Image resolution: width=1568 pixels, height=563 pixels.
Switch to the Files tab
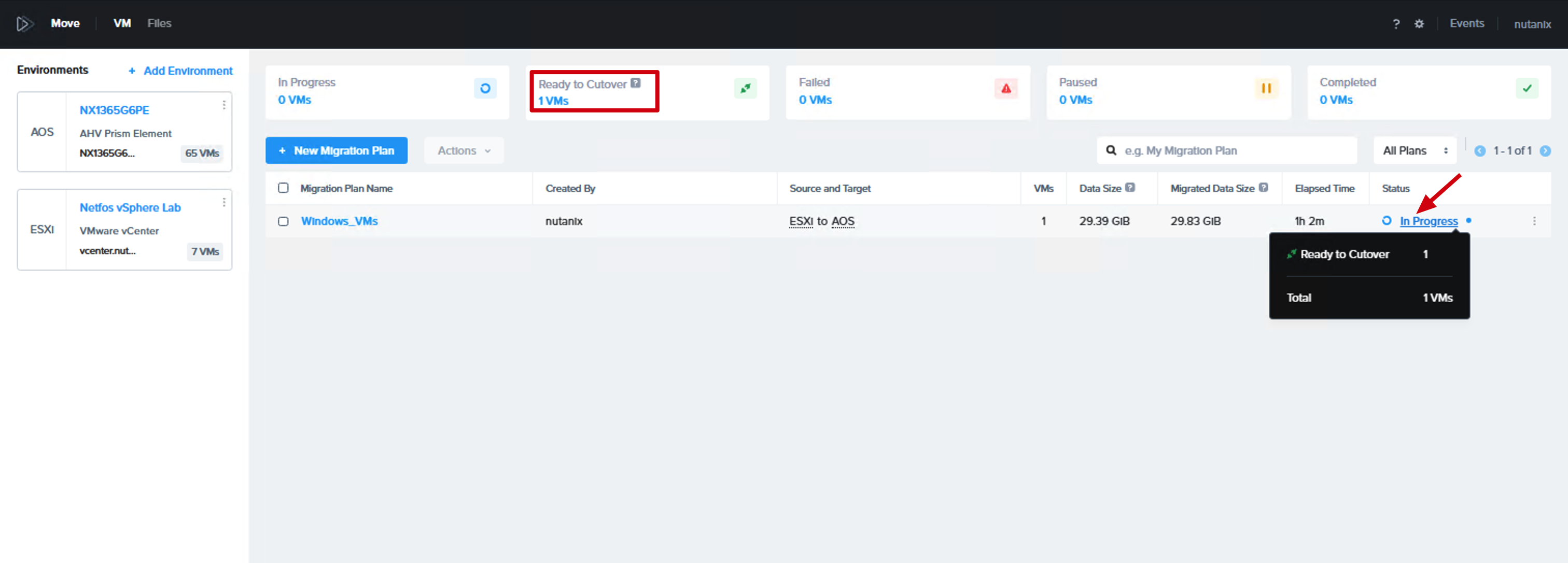click(x=160, y=24)
